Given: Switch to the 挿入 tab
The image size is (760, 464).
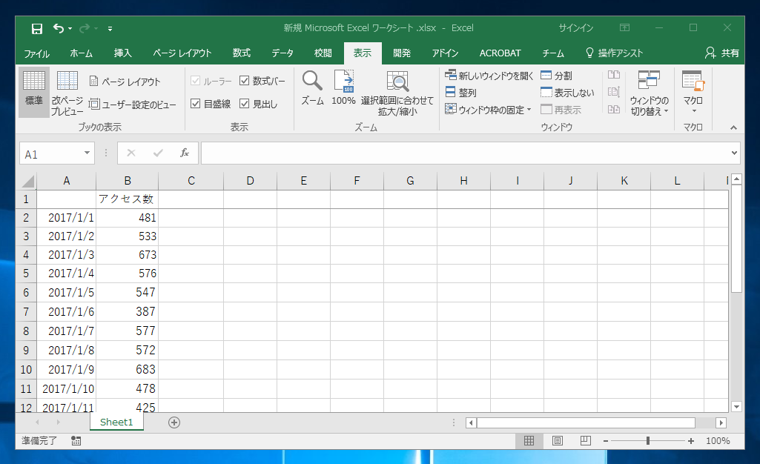Looking at the screenshot, I should point(123,53).
